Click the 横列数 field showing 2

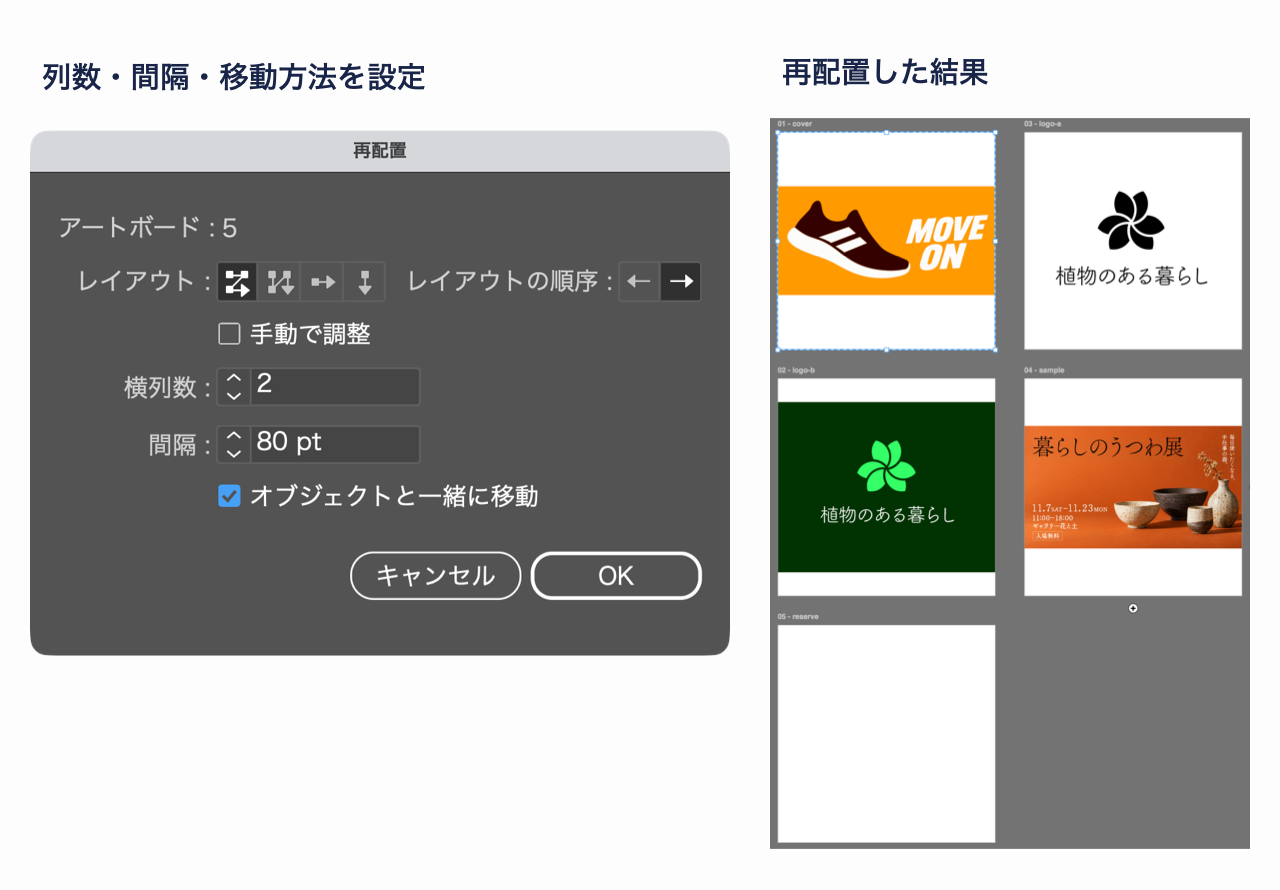pyautogui.click(x=335, y=387)
